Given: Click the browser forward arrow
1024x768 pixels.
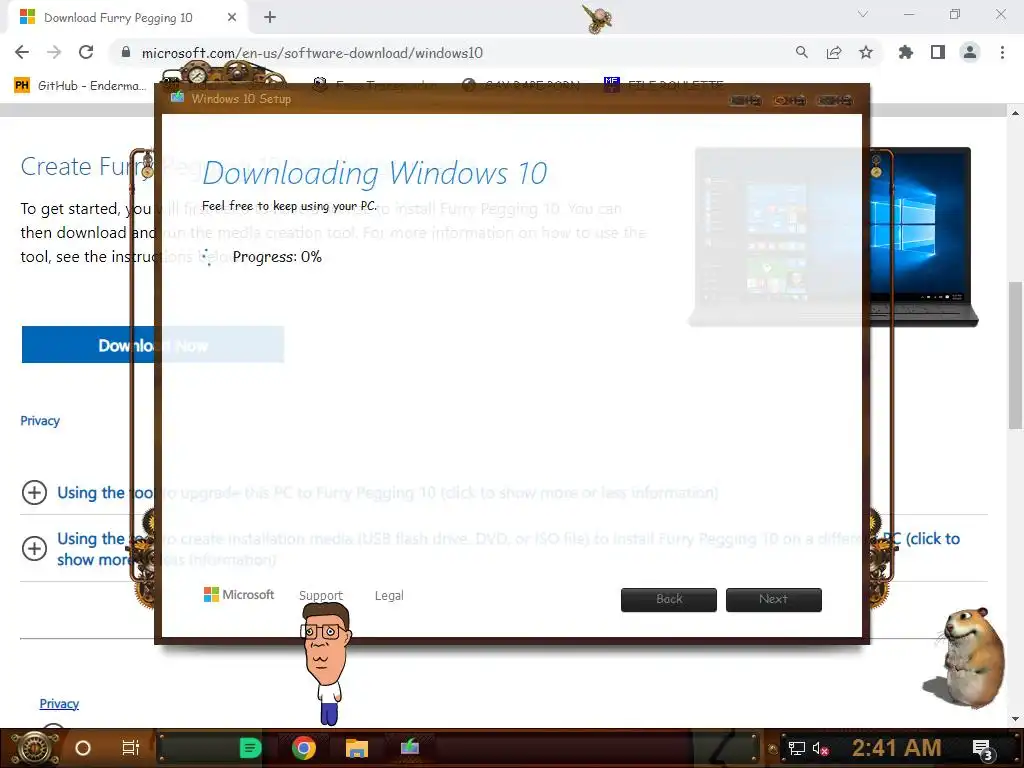Looking at the screenshot, I should tap(54, 52).
